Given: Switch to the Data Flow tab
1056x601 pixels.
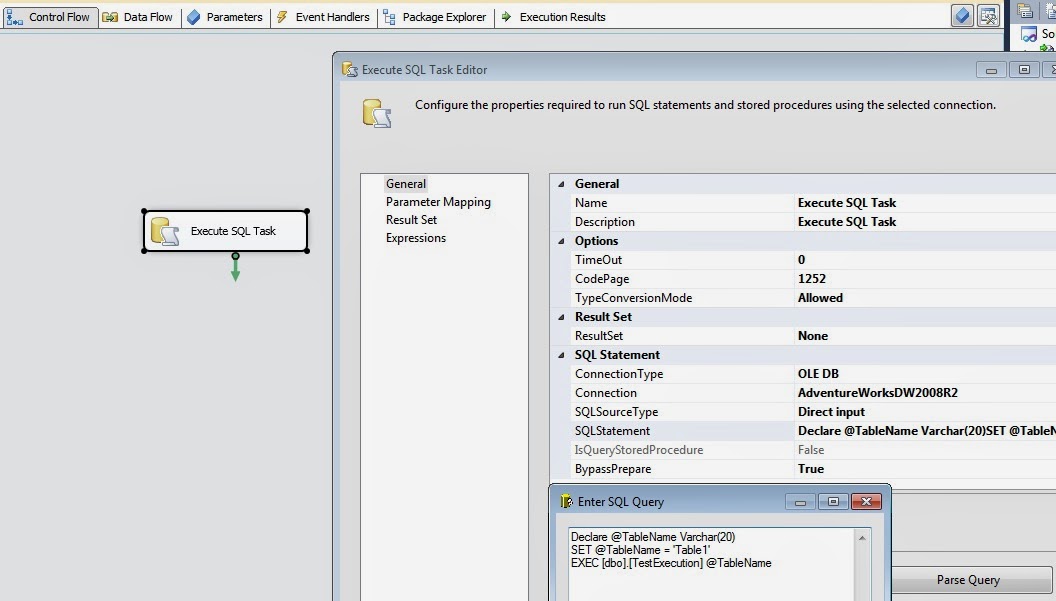Looking at the screenshot, I should (139, 17).
